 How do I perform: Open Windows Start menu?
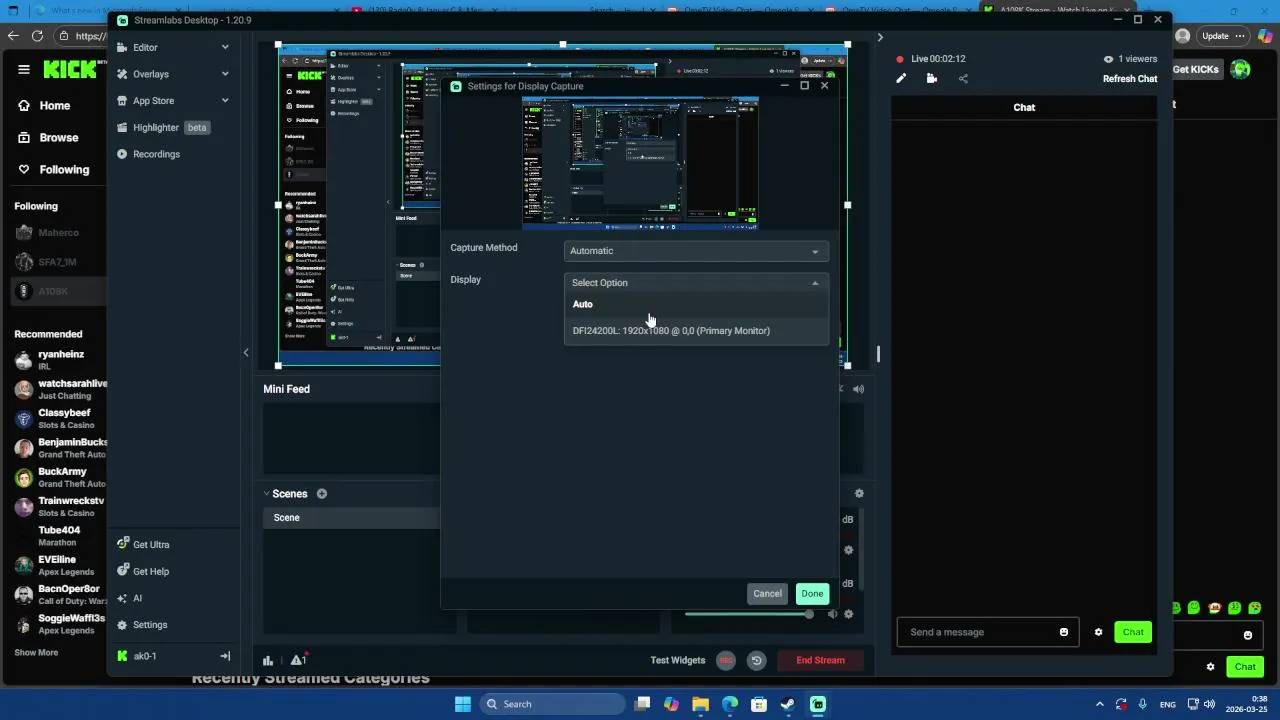click(x=462, y=704)
